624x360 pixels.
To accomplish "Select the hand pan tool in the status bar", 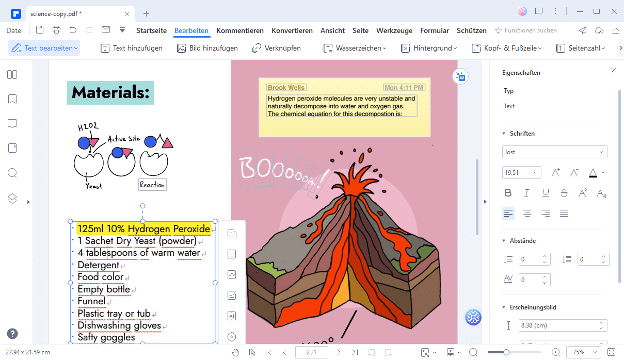I will [x=236, y=352].
